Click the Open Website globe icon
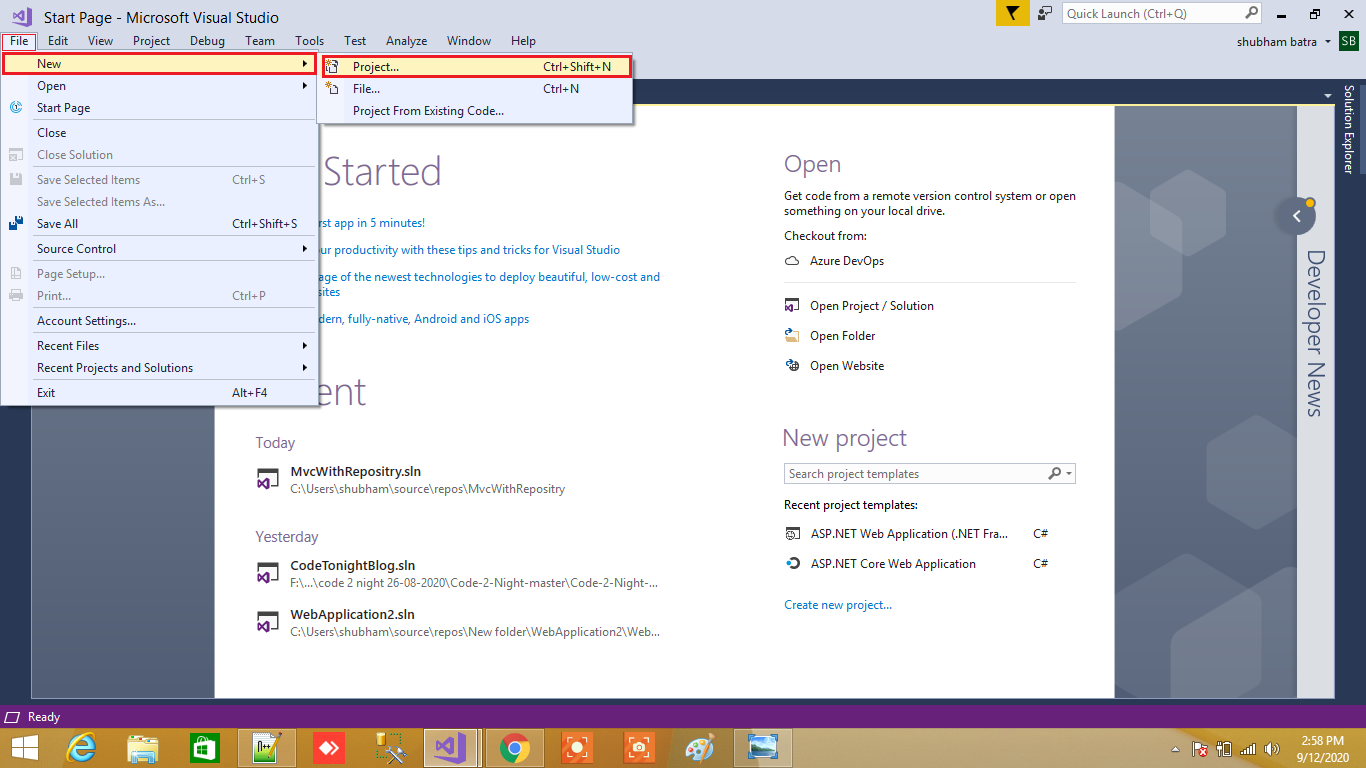The width and height of the screenshot is (1366, 768). [792, 366]
